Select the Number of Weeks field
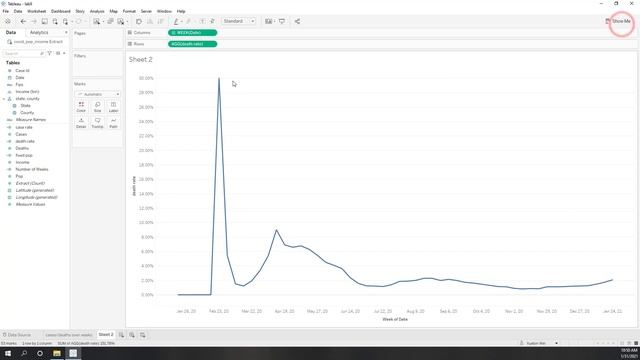This screenshot has width=640, height=360. click(32, 169)
